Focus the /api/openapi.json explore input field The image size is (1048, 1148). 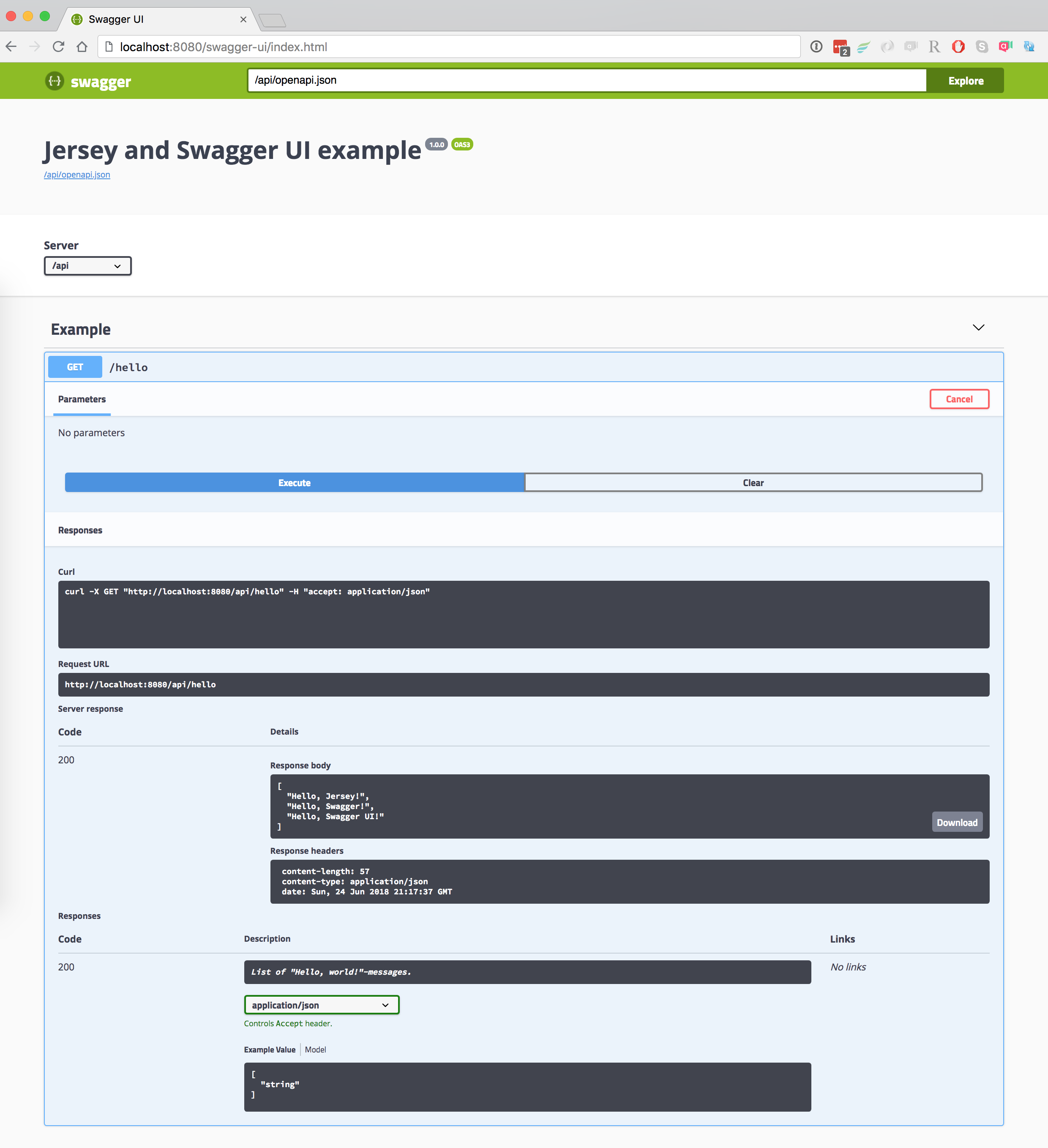(x=587, y=80)
